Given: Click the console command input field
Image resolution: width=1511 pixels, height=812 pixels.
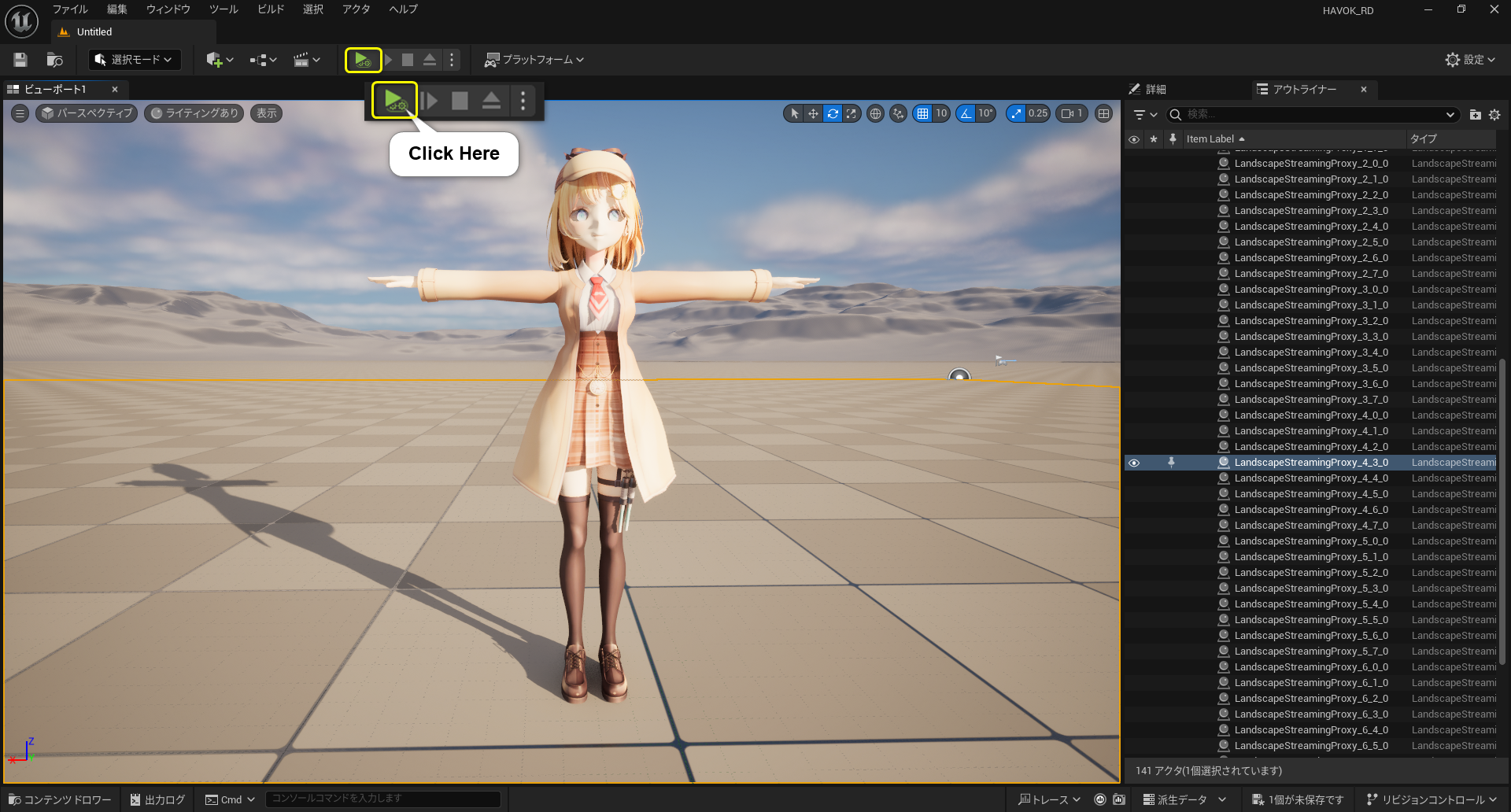Looking at the screenshot, I should point(382,799).
